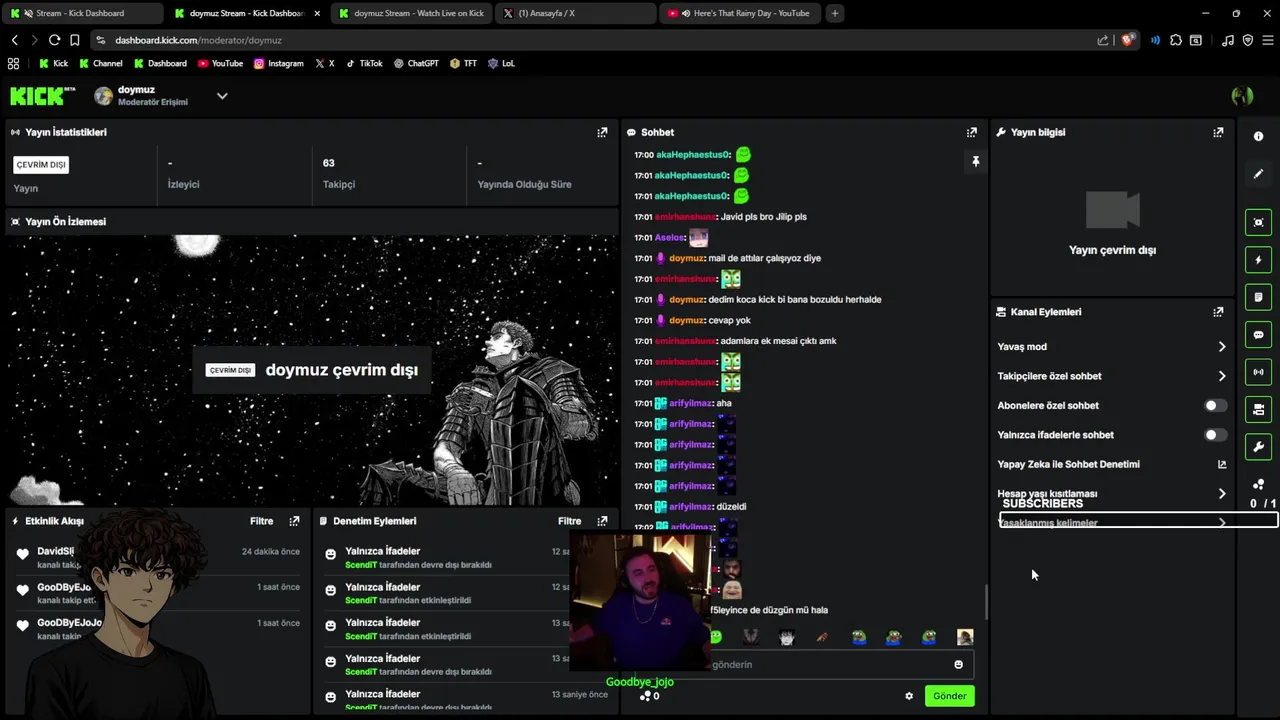Click the Aselos chat username

670,238
